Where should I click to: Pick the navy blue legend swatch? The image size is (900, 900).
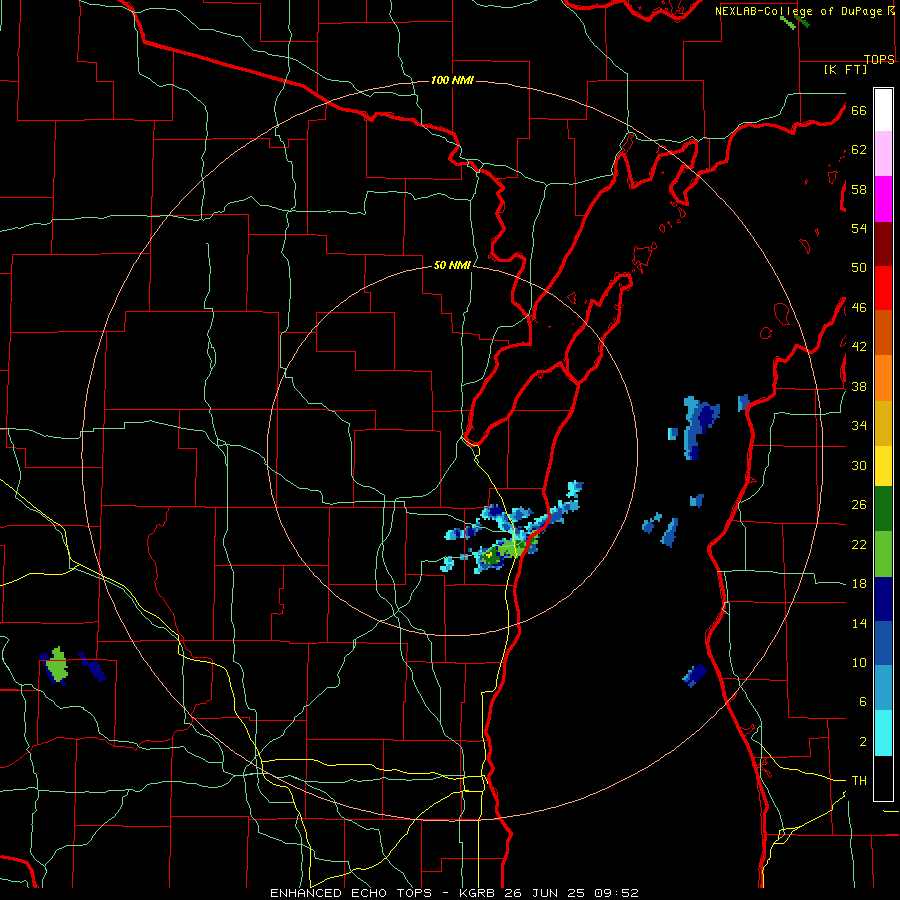883,599
